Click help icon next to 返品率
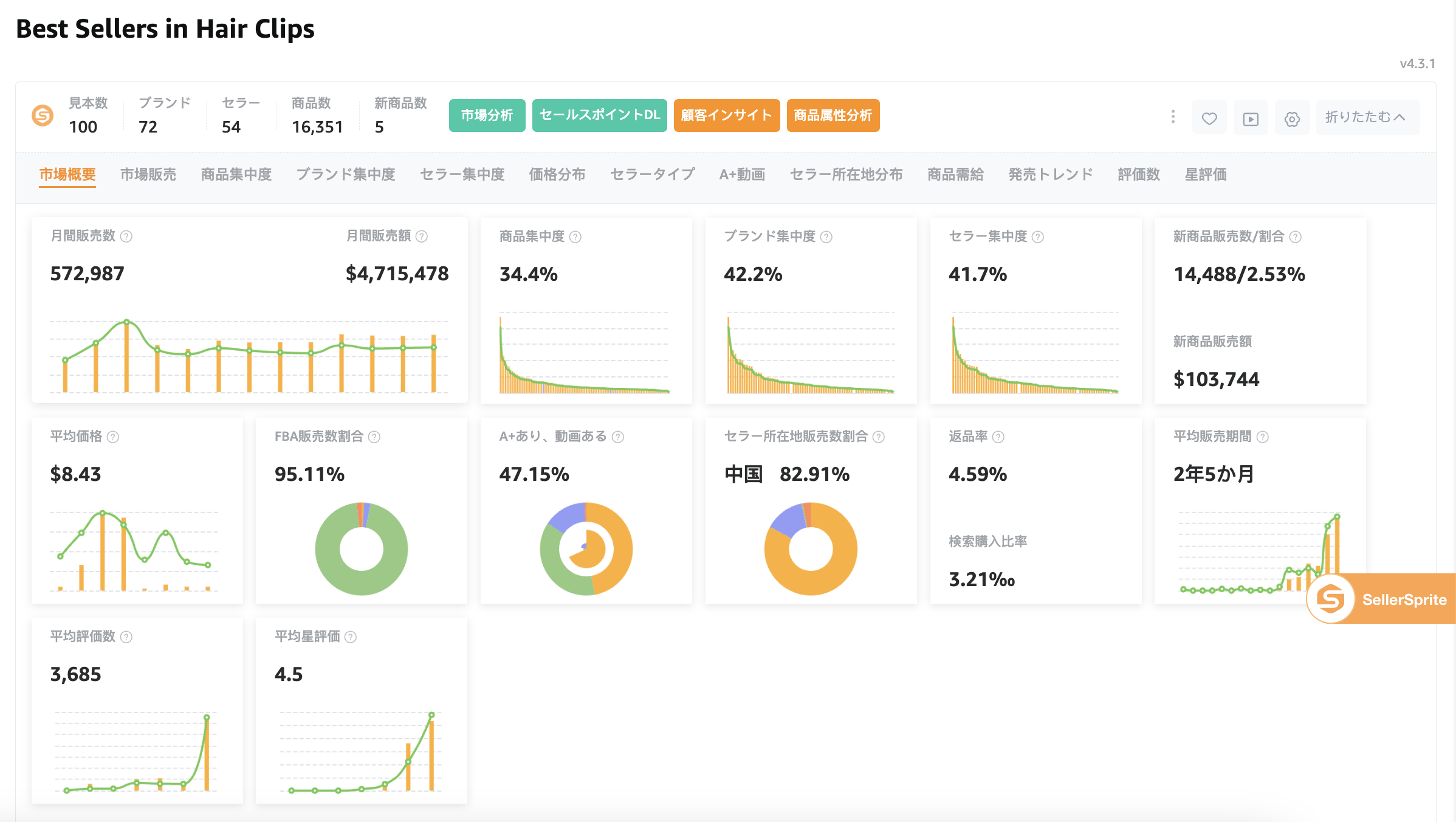 point(998,437)
